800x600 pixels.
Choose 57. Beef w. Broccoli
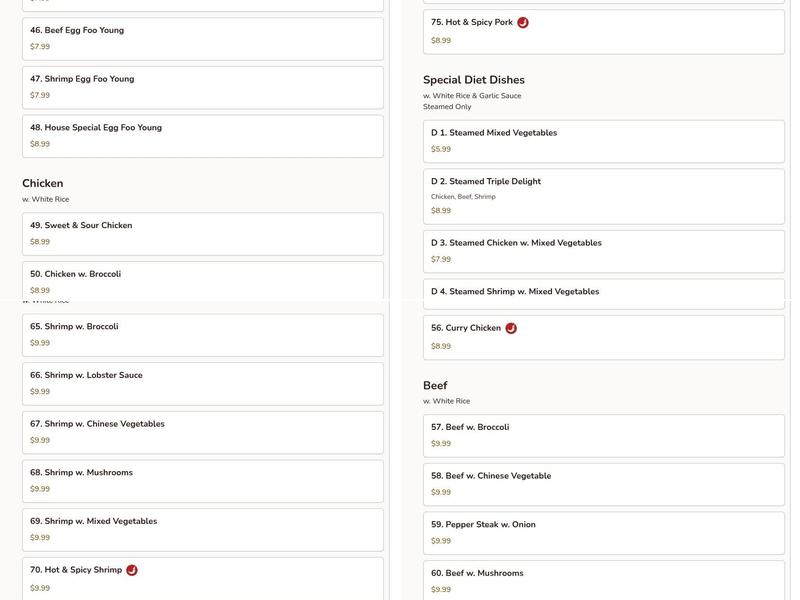(x=603, y=435)
